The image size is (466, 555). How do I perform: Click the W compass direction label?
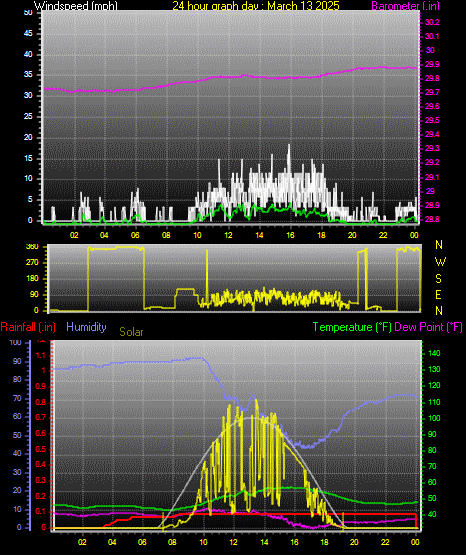pyautogui.click(x=440, y=262)
